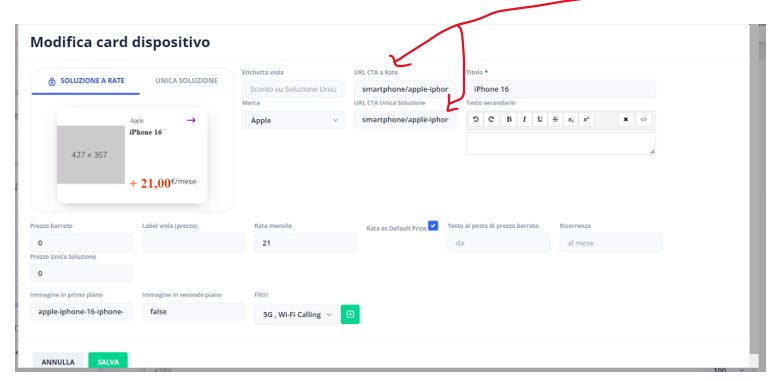Click the green add filter button
This screenshot has width=772, height=381.
[x=350, y=314]
